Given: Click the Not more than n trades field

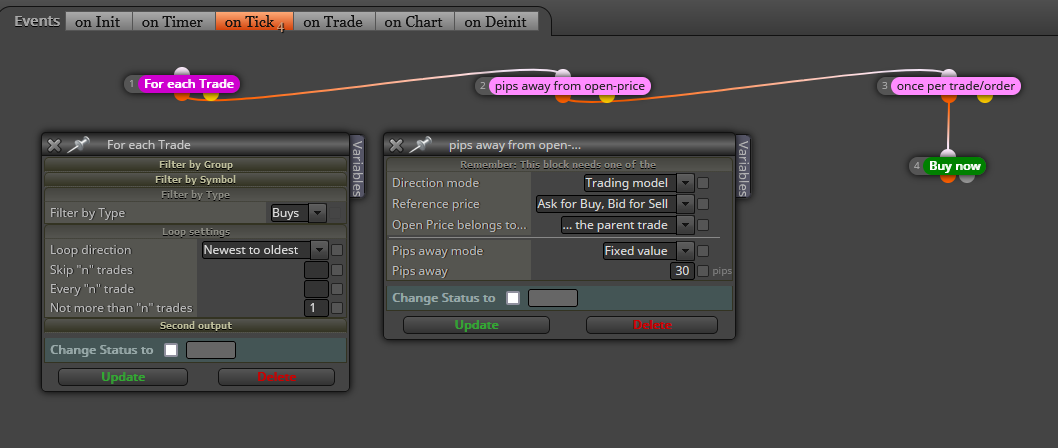Looking at the screenshot, I should tap(316, 308).
